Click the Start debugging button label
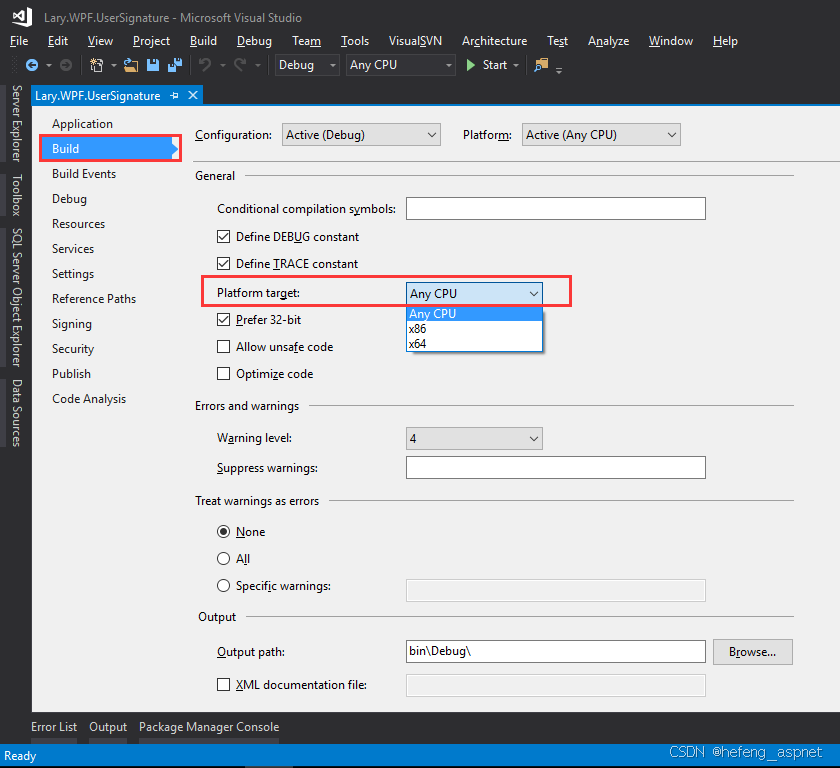840x768 pixels. coord(494,65)
